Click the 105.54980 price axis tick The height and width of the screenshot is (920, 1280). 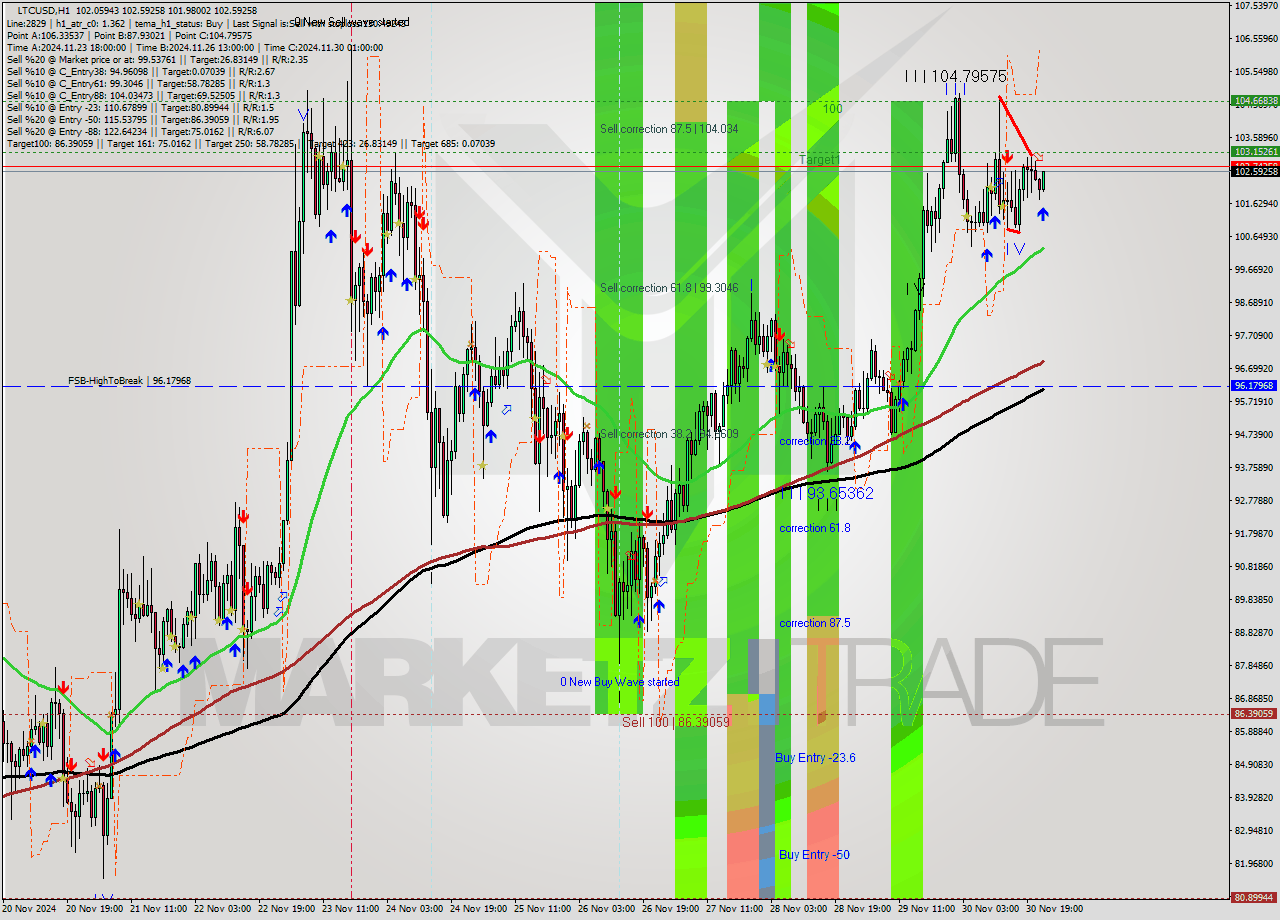tap(1255, 72)
